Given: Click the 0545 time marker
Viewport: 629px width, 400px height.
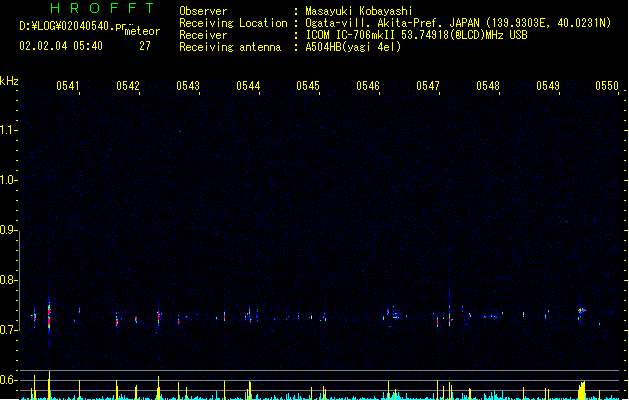Looking at the screenshot, I should pos(308,86).
